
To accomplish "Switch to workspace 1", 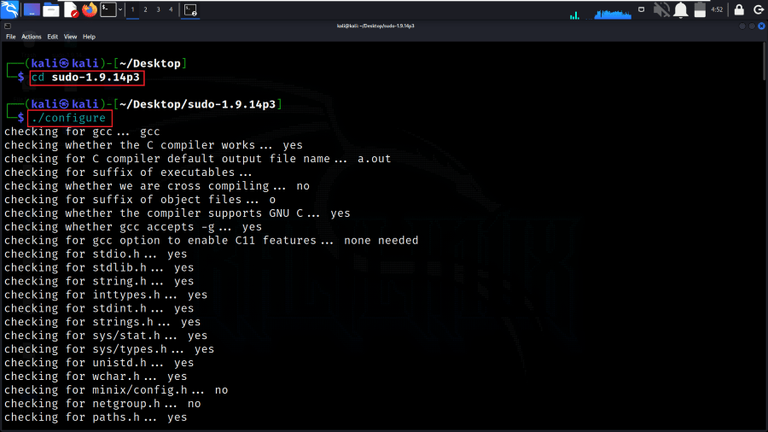I will tap(133, 9).
